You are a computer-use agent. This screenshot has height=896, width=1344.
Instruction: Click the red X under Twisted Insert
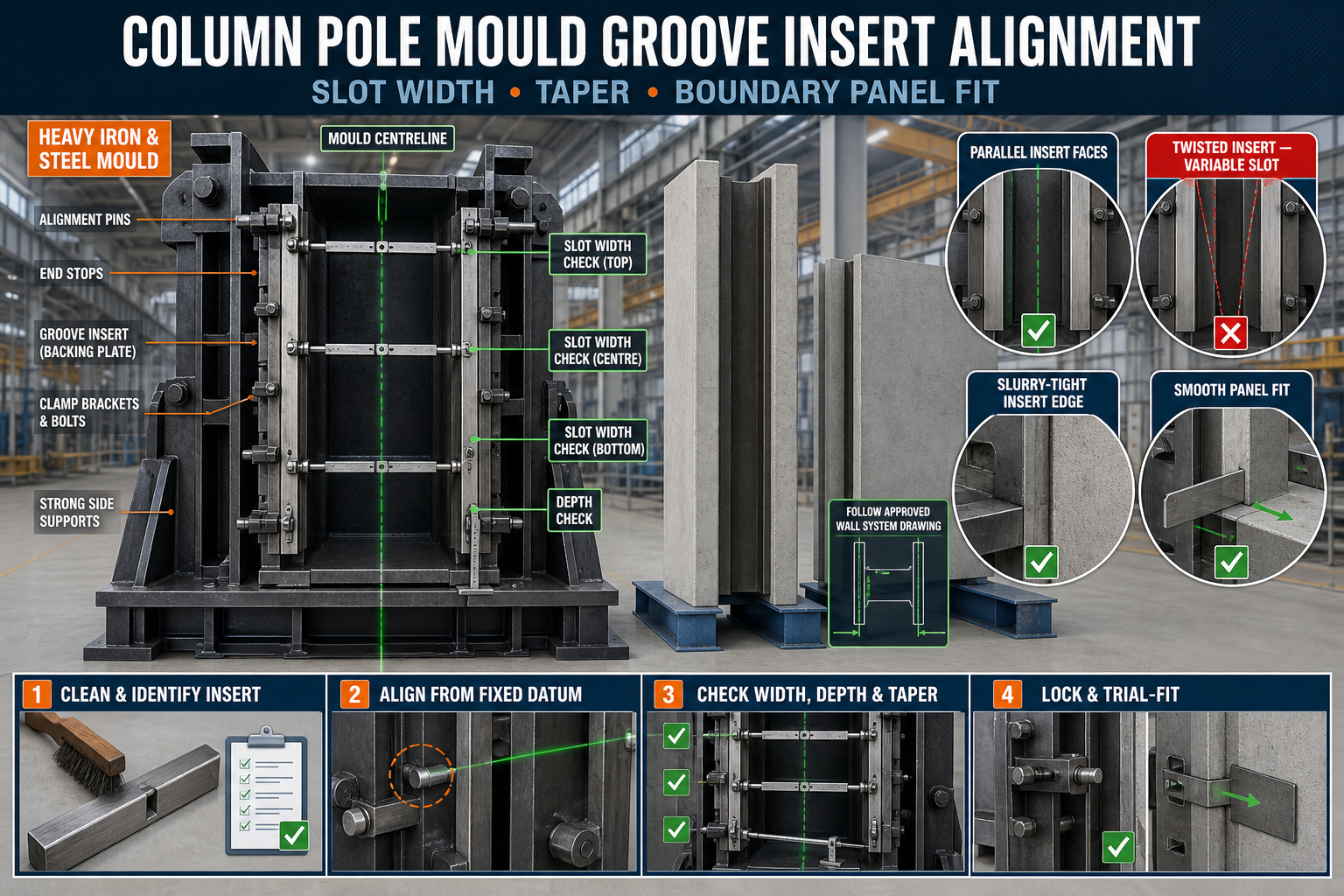(1230, 332)
